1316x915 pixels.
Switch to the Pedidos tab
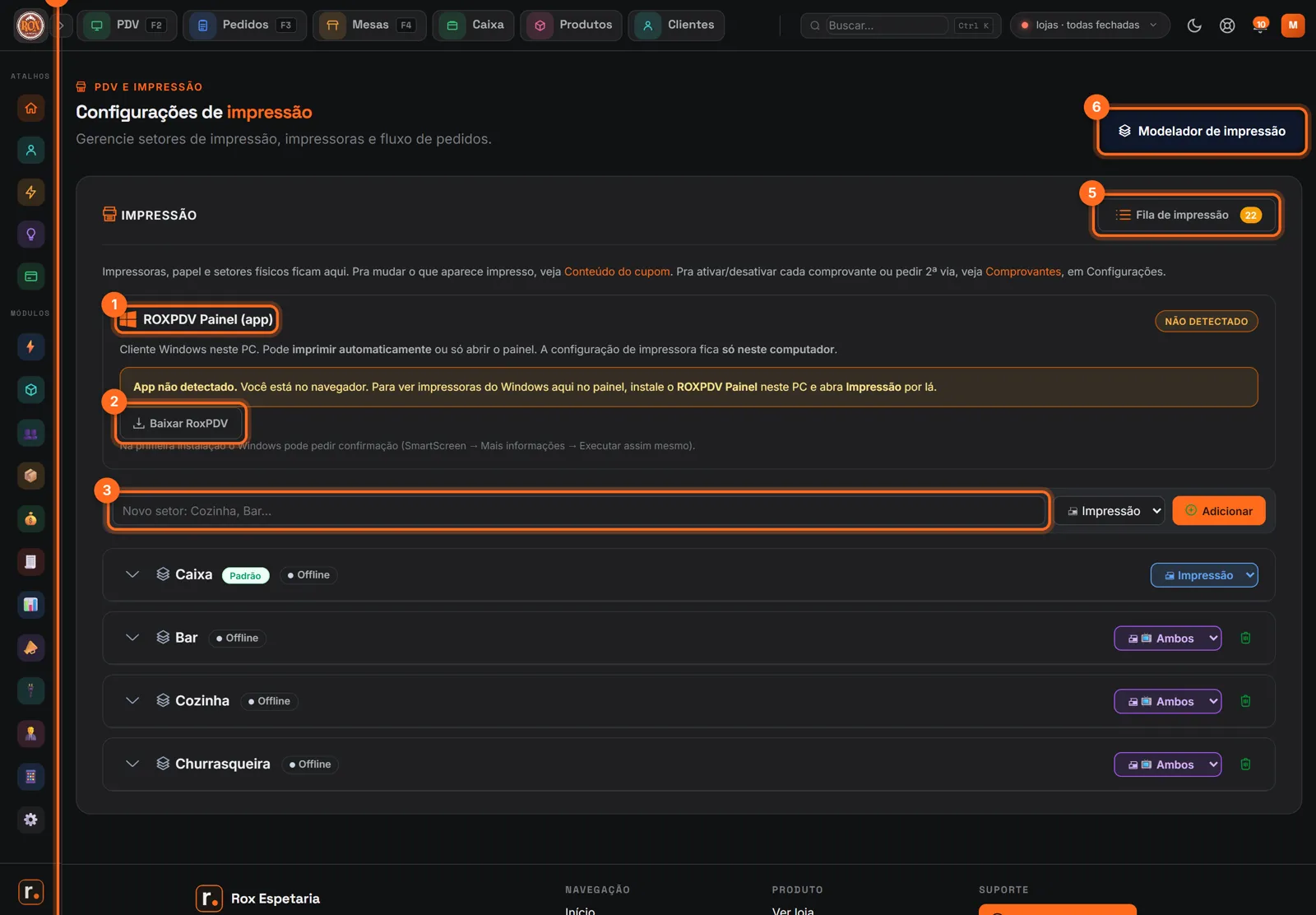tap(244, 26)
